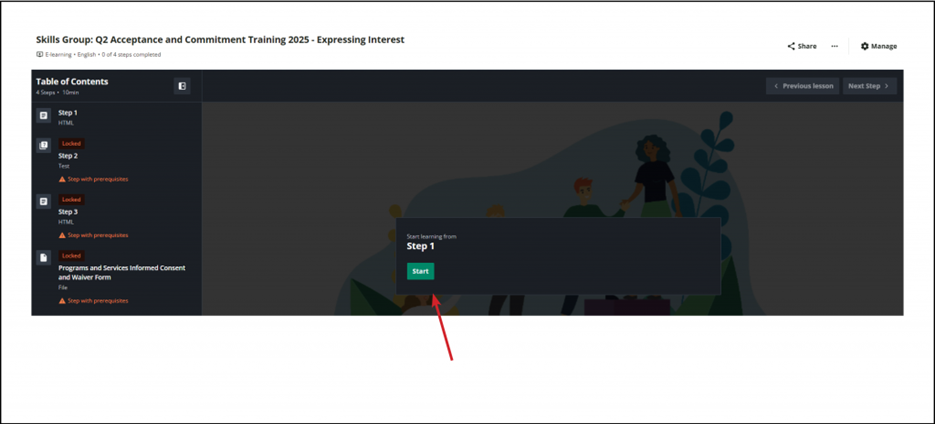Click the prerequisites warning under Step 2

[97, 179]
